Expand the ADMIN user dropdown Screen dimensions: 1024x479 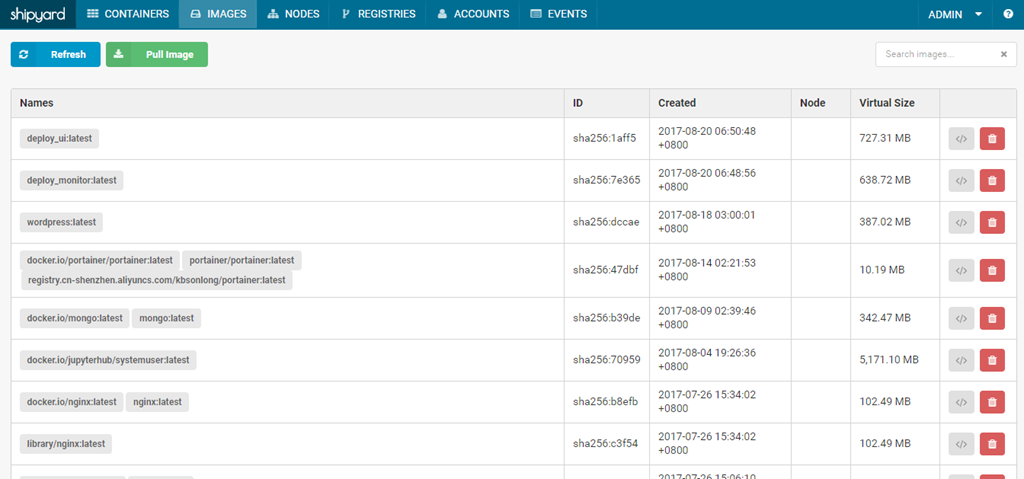(955, 14)
